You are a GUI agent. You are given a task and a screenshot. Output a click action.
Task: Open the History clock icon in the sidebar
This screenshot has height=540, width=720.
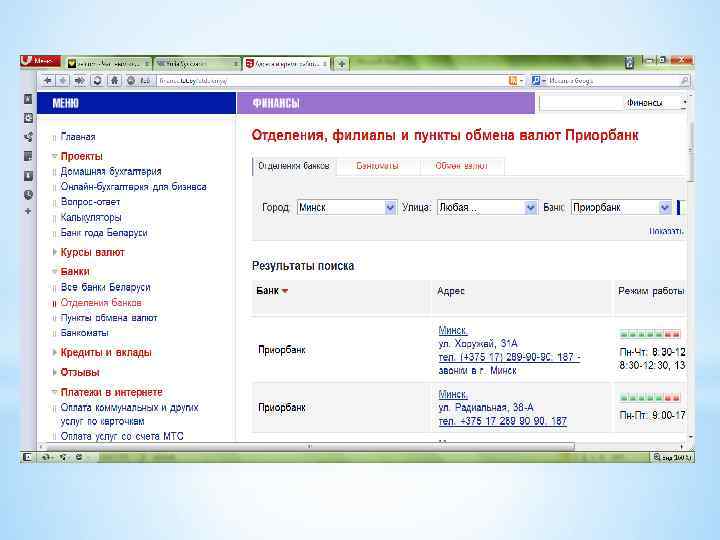28,195
